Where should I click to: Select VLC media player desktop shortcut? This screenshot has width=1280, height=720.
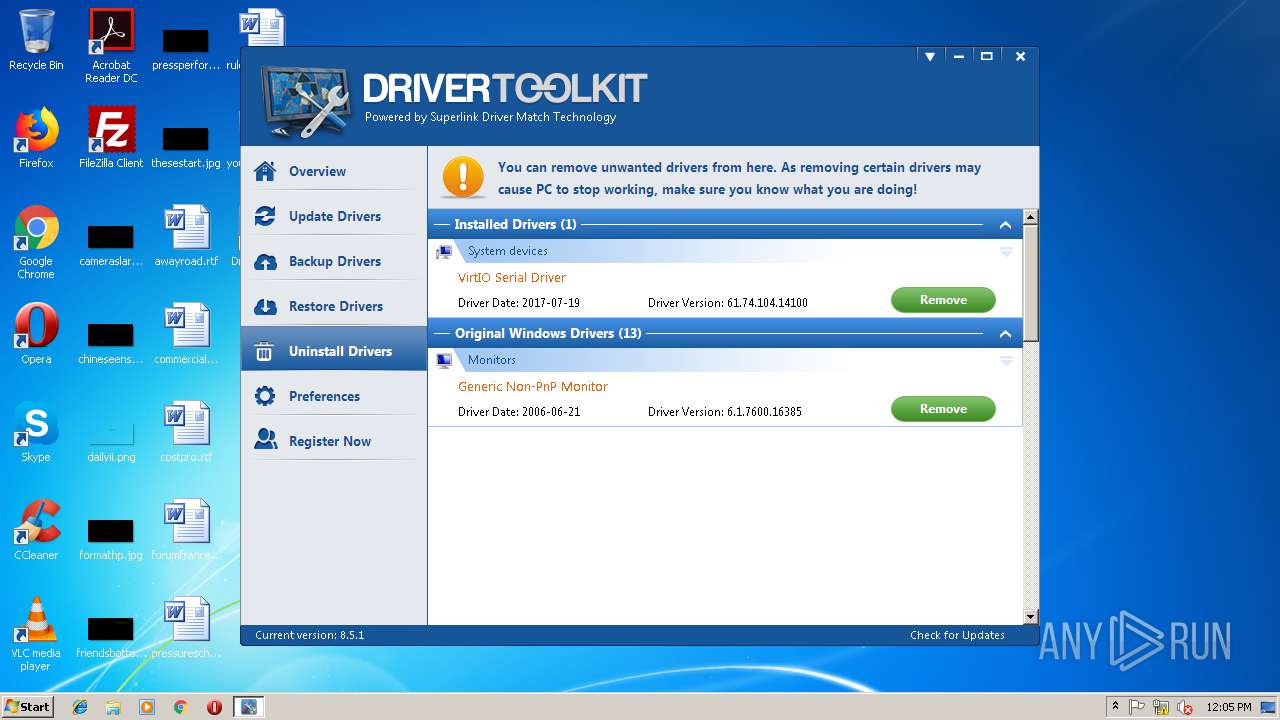[x=36, y=634]
